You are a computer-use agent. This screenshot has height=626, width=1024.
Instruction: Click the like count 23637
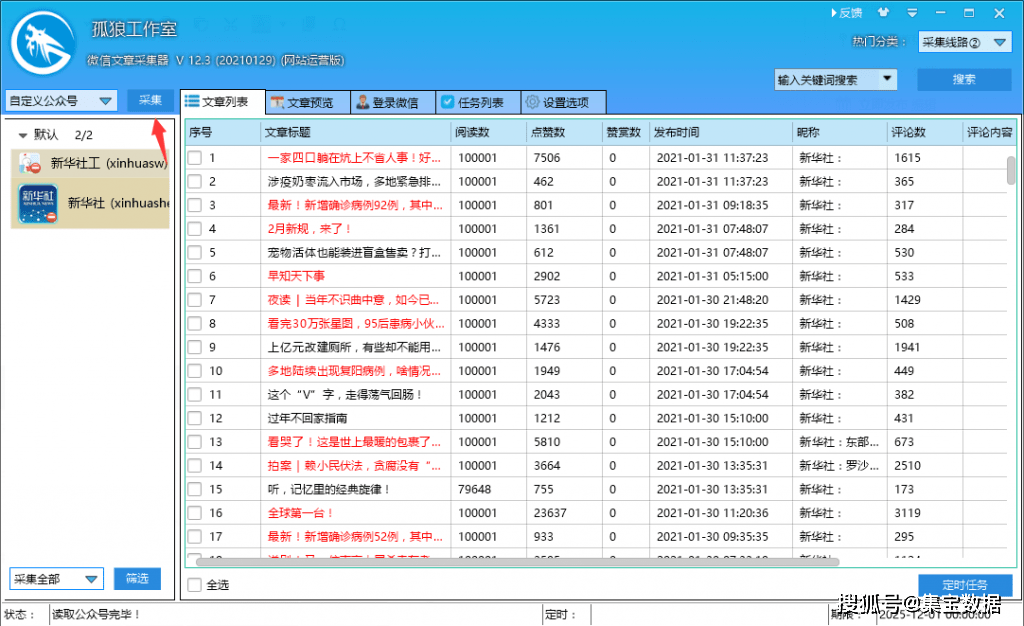click(550, 513)
